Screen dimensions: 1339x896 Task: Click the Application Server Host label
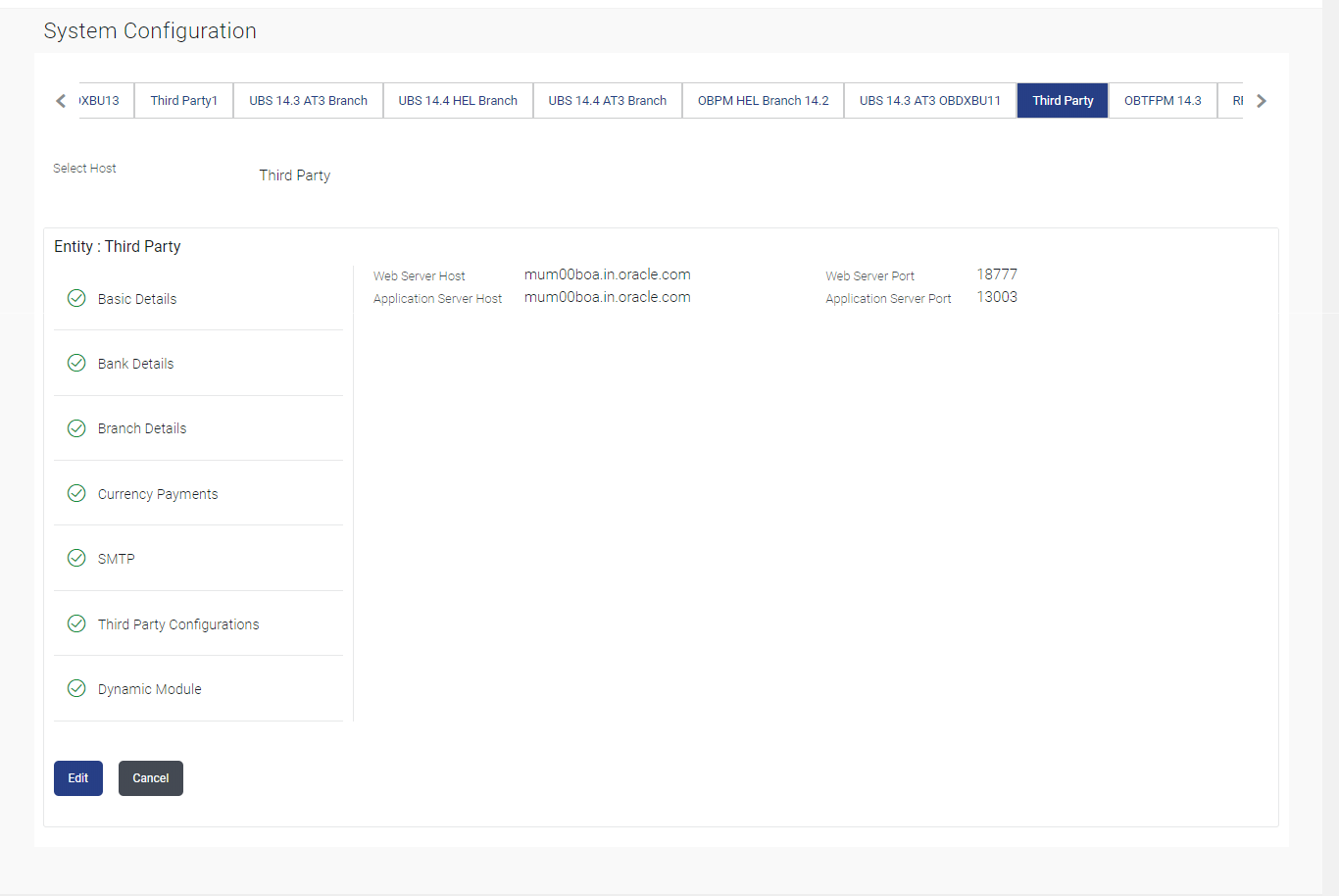pyautogui.click(x=437, y=299)
